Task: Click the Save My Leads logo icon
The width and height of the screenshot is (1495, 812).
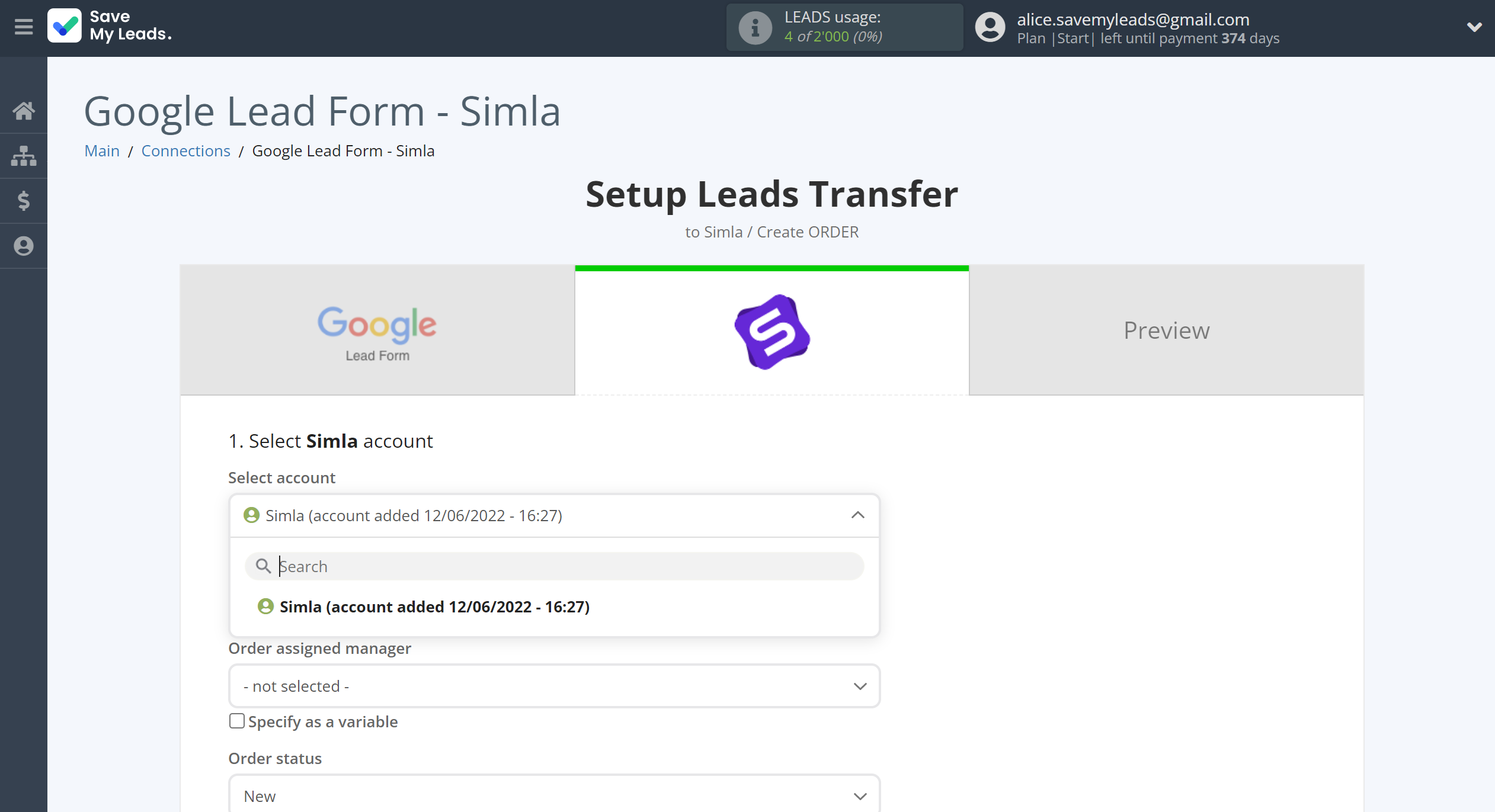Action: point(66,27)
